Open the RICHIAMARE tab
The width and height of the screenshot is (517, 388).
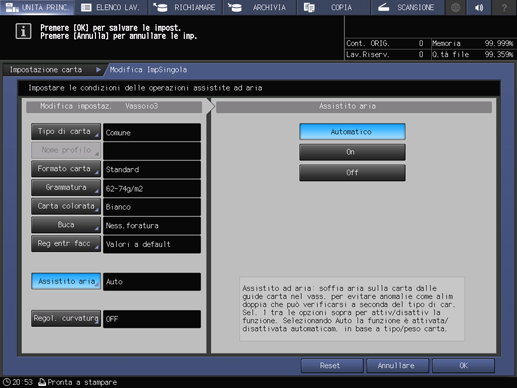pyautogui.click(x=185, y=7)
